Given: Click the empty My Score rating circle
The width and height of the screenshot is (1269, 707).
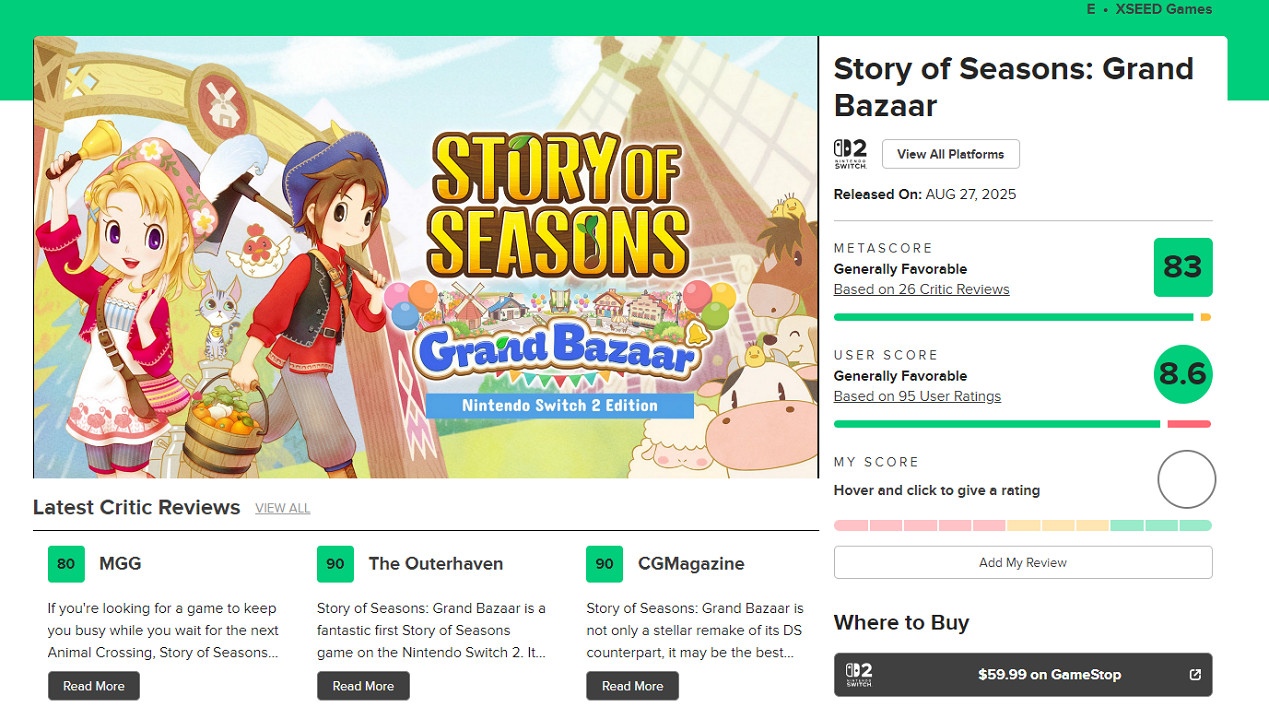Looking at the screenshot, I should point(1186,479).
